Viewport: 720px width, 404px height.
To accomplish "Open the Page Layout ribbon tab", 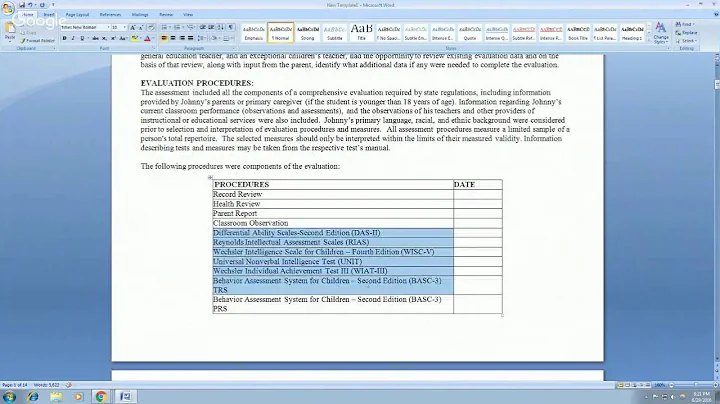I will click(x=77, y=15).
